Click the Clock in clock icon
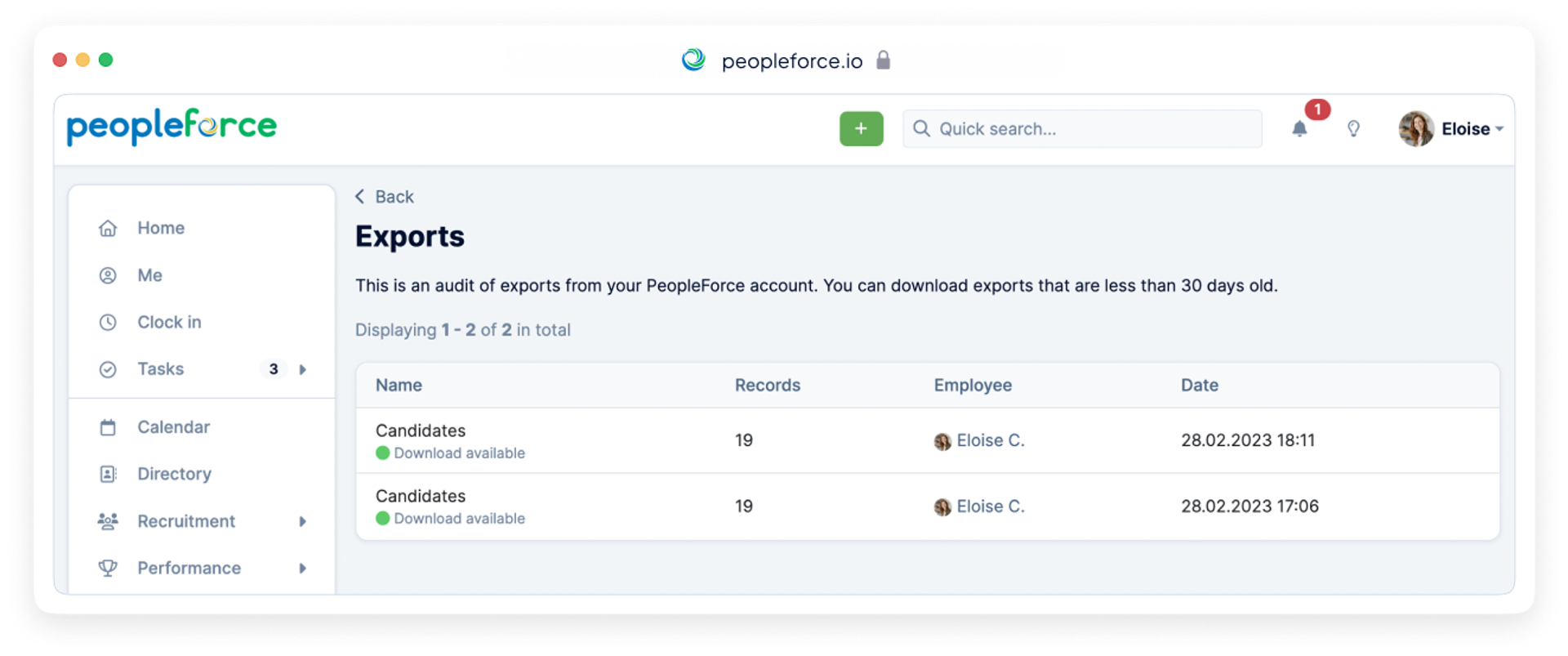The width and height of the screenshot is (1568, 656). coord(108,322)
